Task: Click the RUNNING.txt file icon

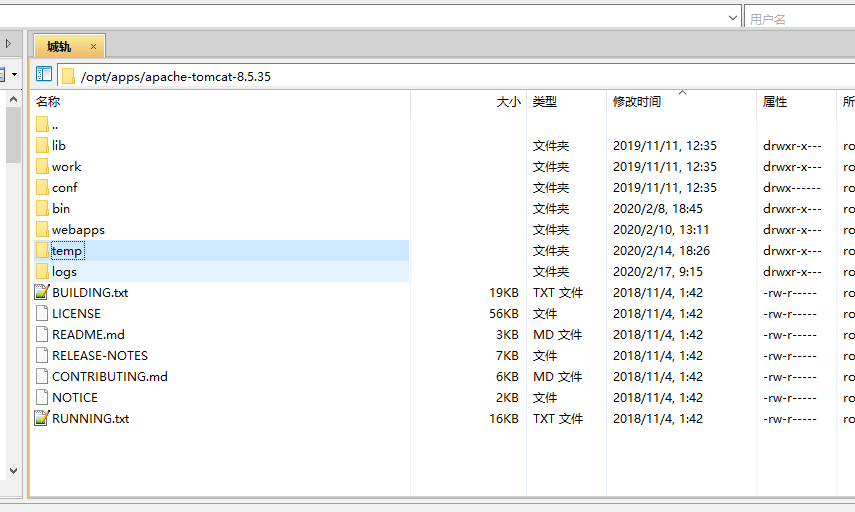Action: 42,418
